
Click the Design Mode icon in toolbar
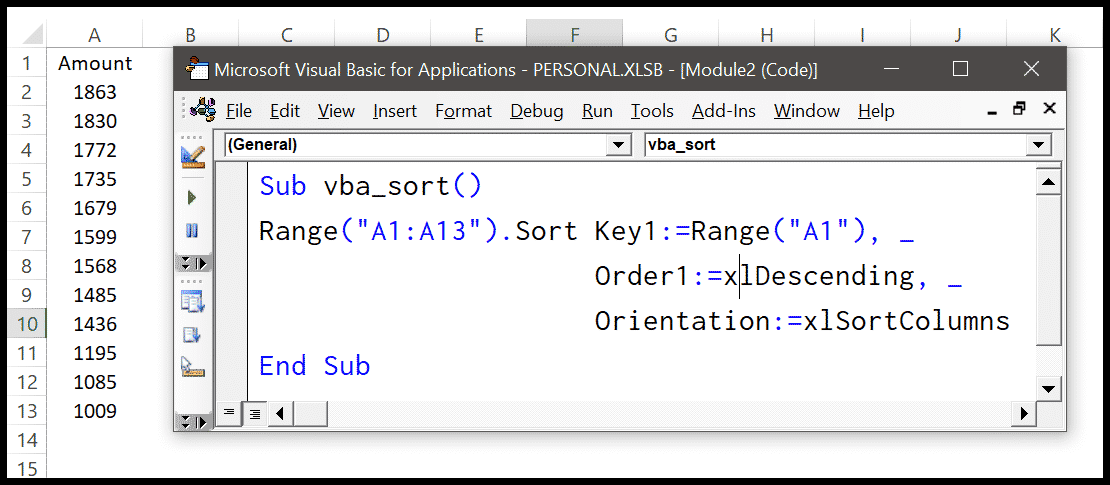point(193,156)
